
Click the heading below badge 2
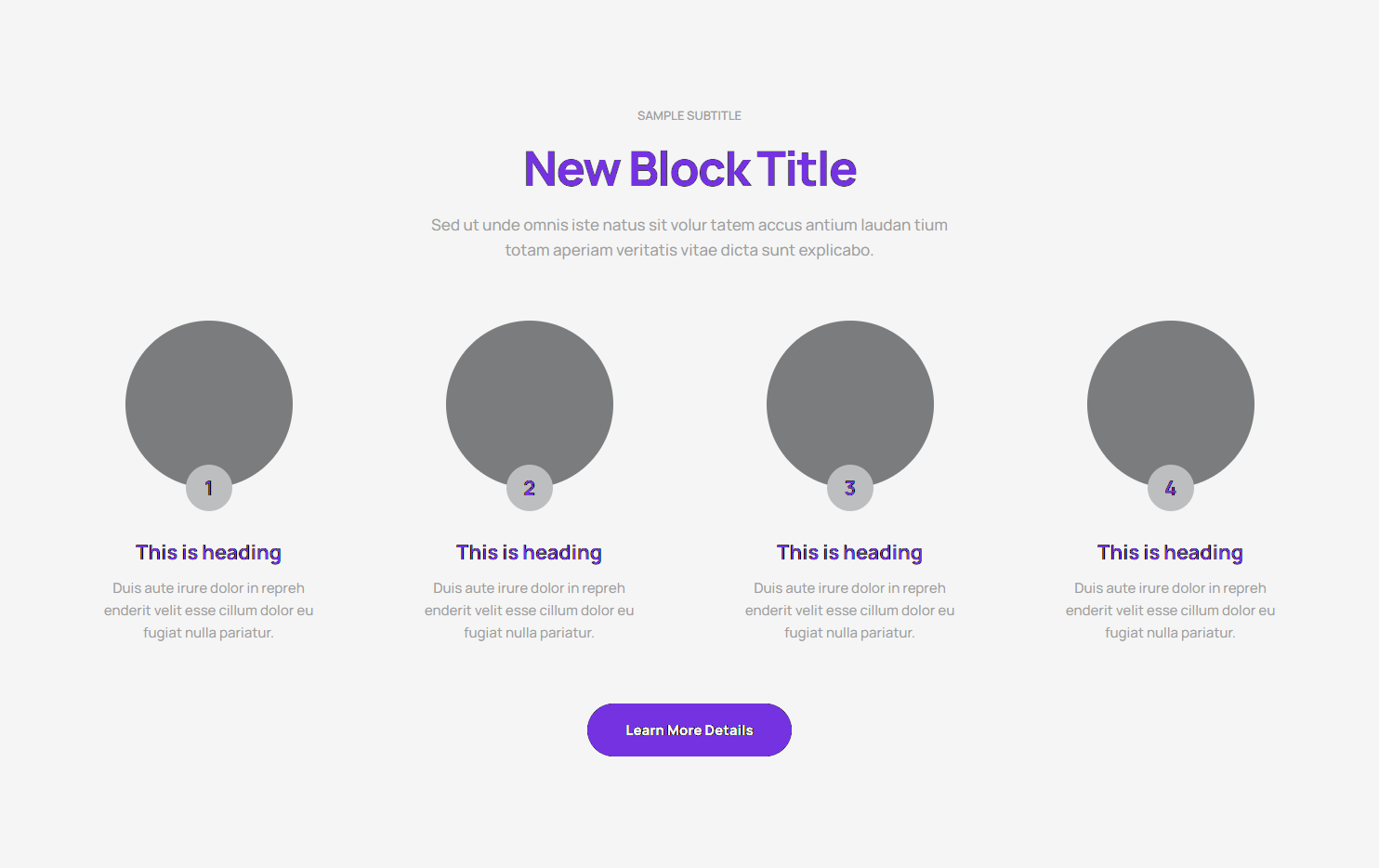coord(530,553)
